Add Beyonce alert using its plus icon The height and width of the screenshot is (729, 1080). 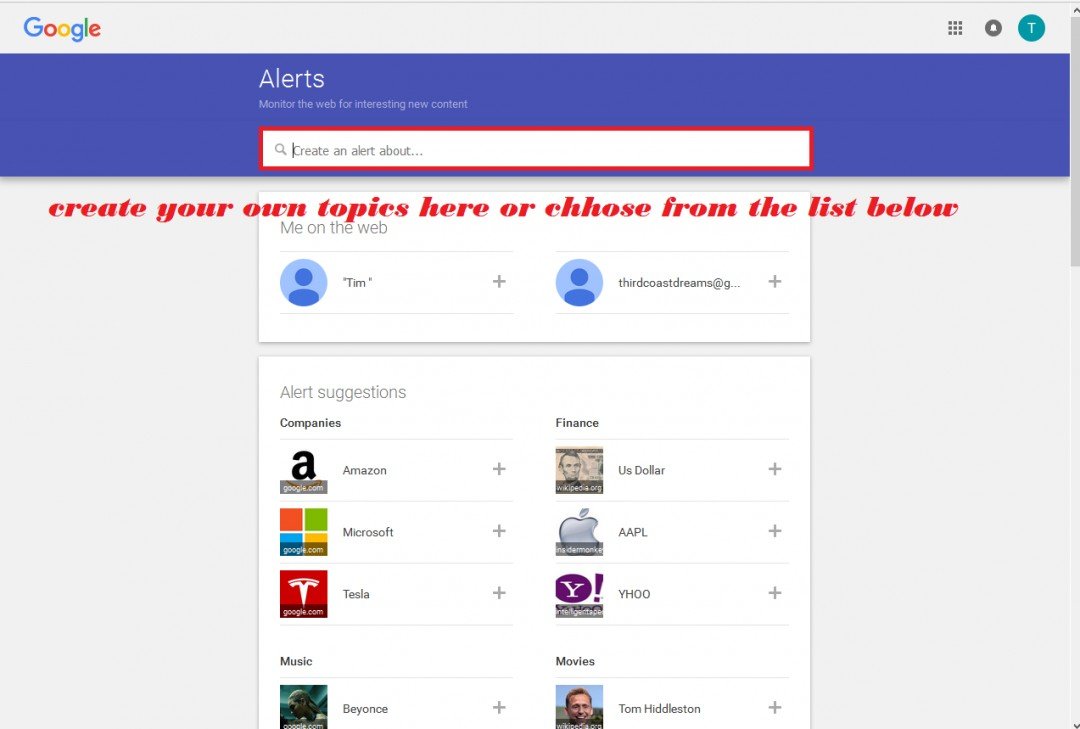click(x=499, y=708)
